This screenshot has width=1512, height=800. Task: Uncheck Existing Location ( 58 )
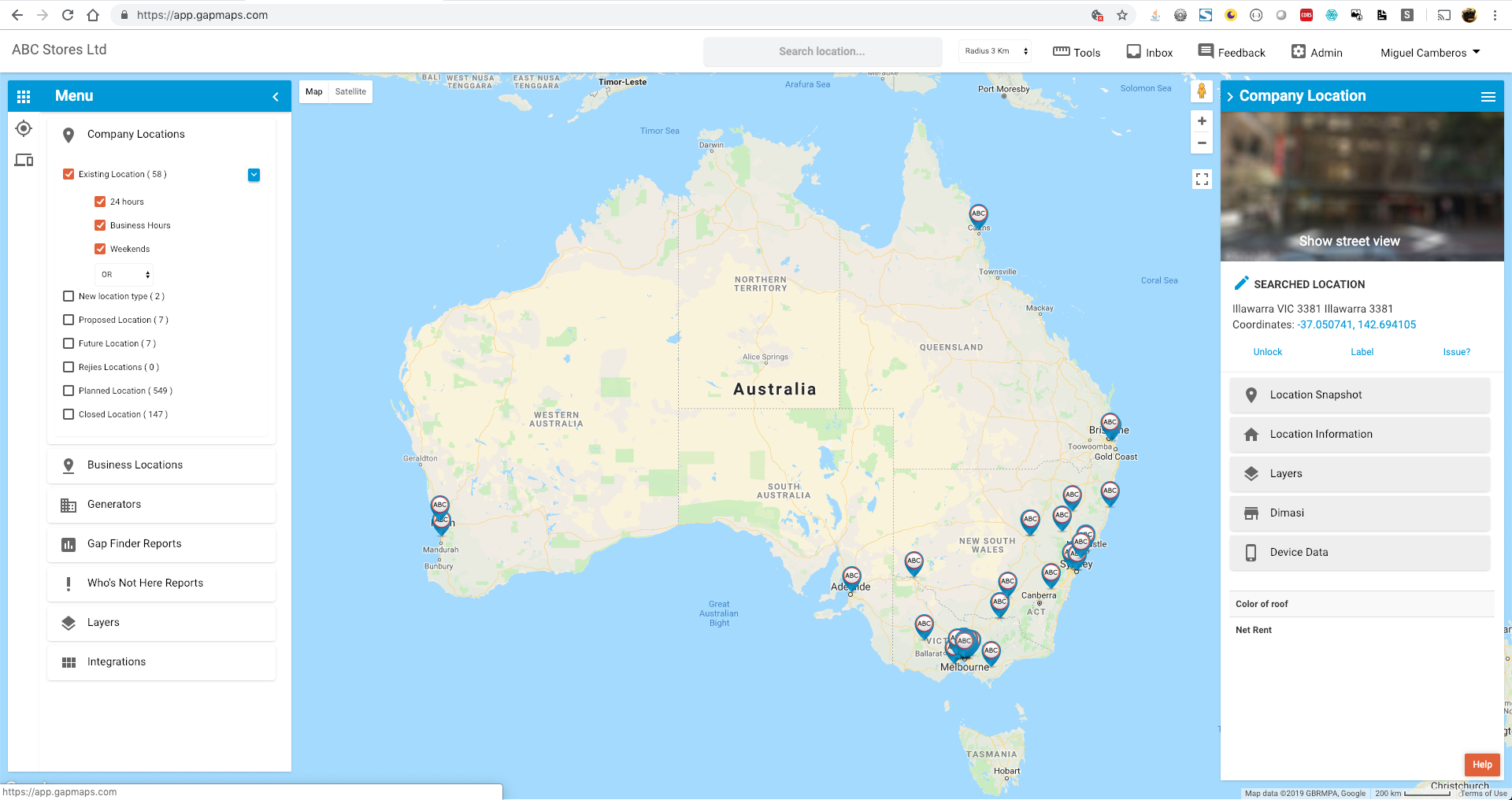click(x=69, y=174)
